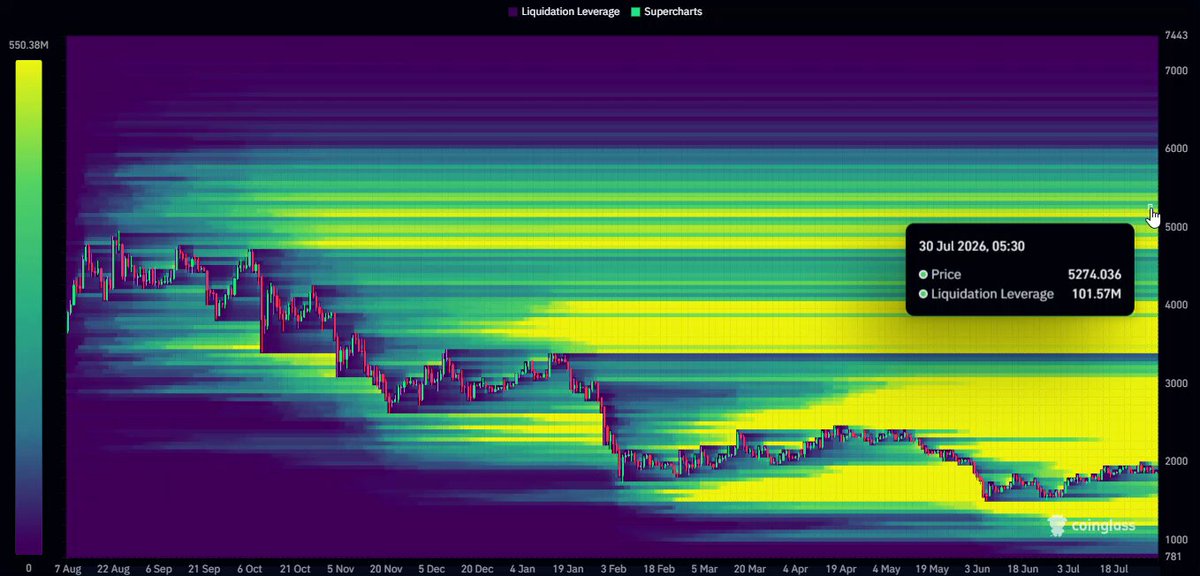This screenshot has width=1200, height=576.
Task: Click the 6000 price axis label
Action: click(x=1176, y=149)
